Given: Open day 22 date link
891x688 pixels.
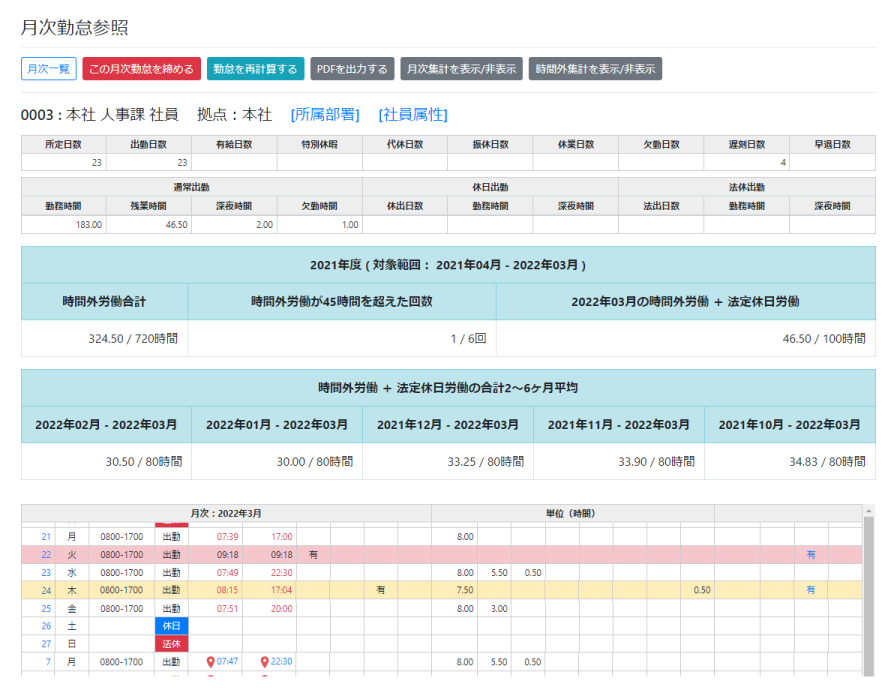Looking at the screenshot, I should [x=46, y=554].
